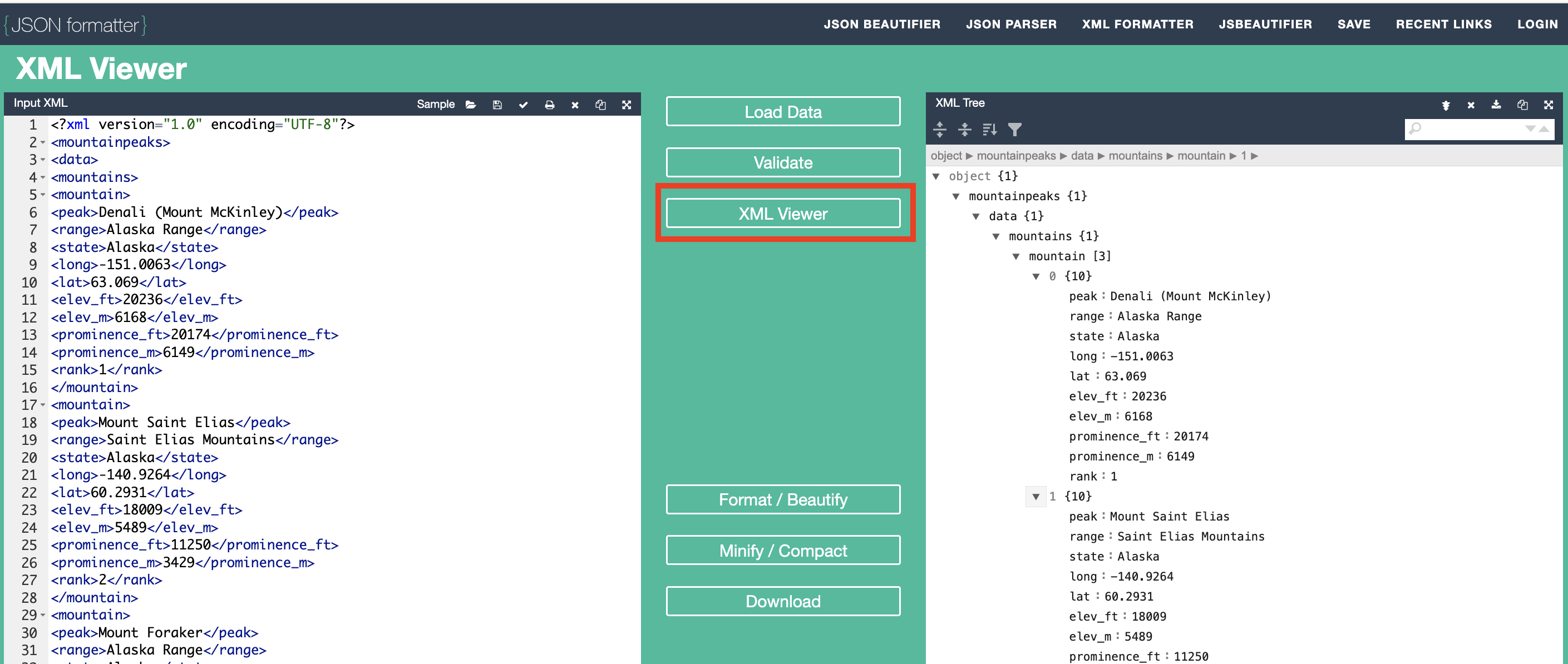Collapse all tree fields icon in XML Tree
1568x664 pixels.
point(964,129)
